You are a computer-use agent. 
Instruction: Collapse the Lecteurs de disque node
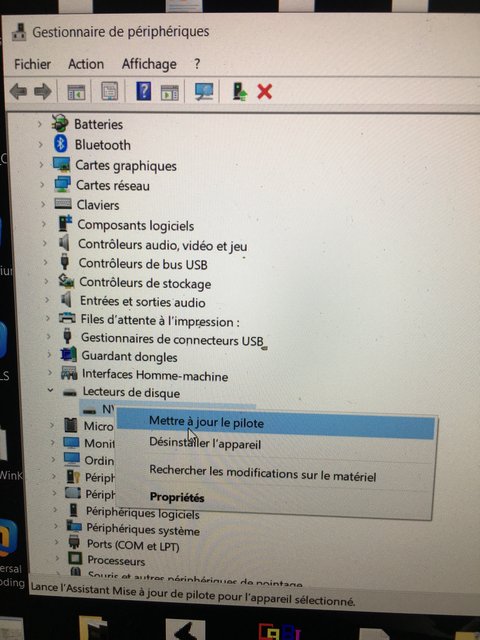[50, 391]
